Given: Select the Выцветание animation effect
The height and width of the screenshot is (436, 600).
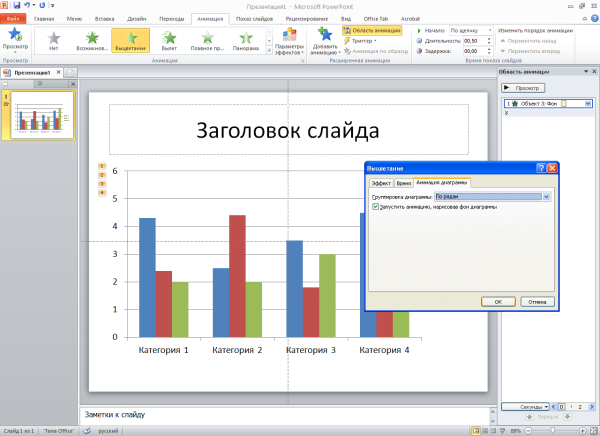Looking at the screenshot, I should 130,41.
